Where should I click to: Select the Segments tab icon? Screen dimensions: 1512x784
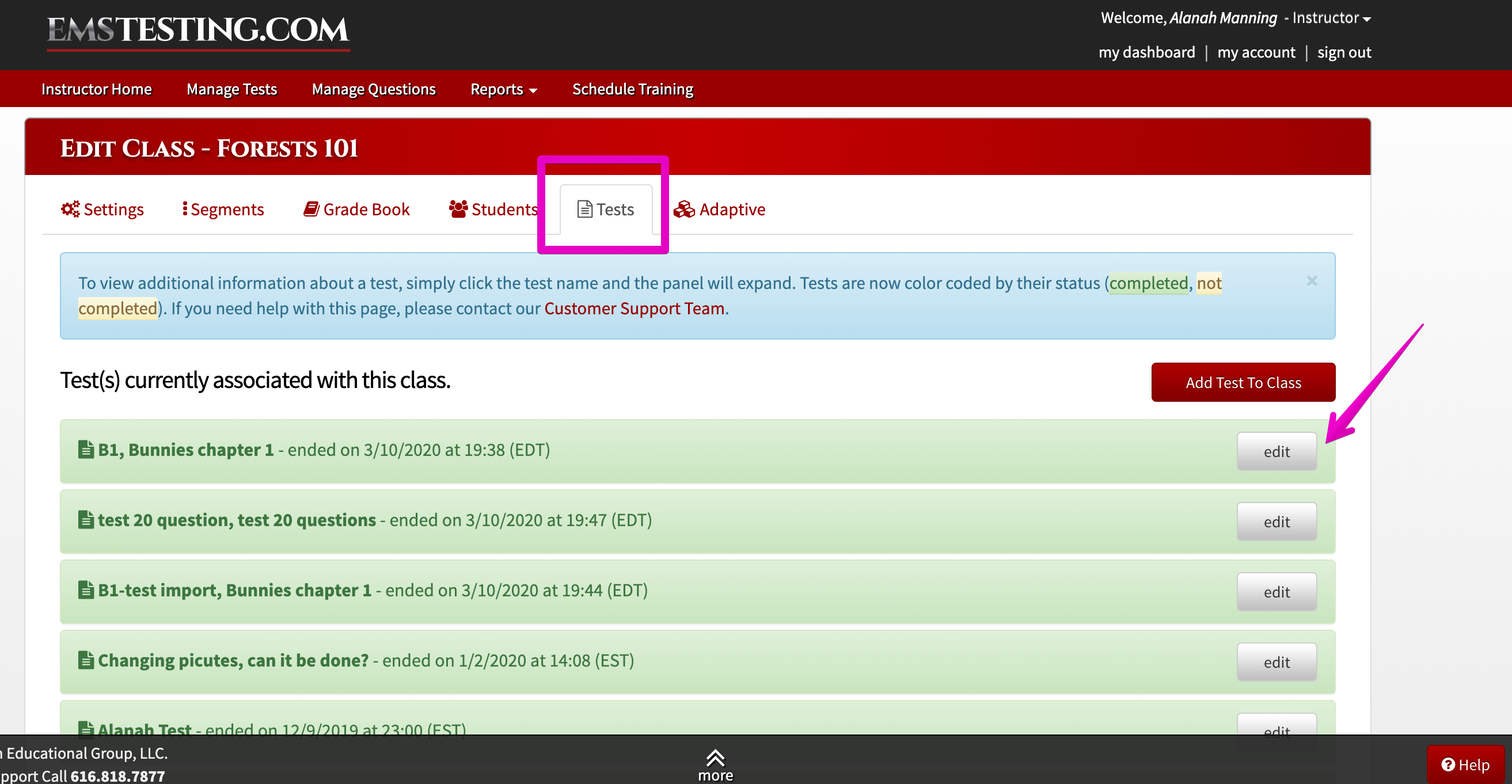click(x=185, y=209)
